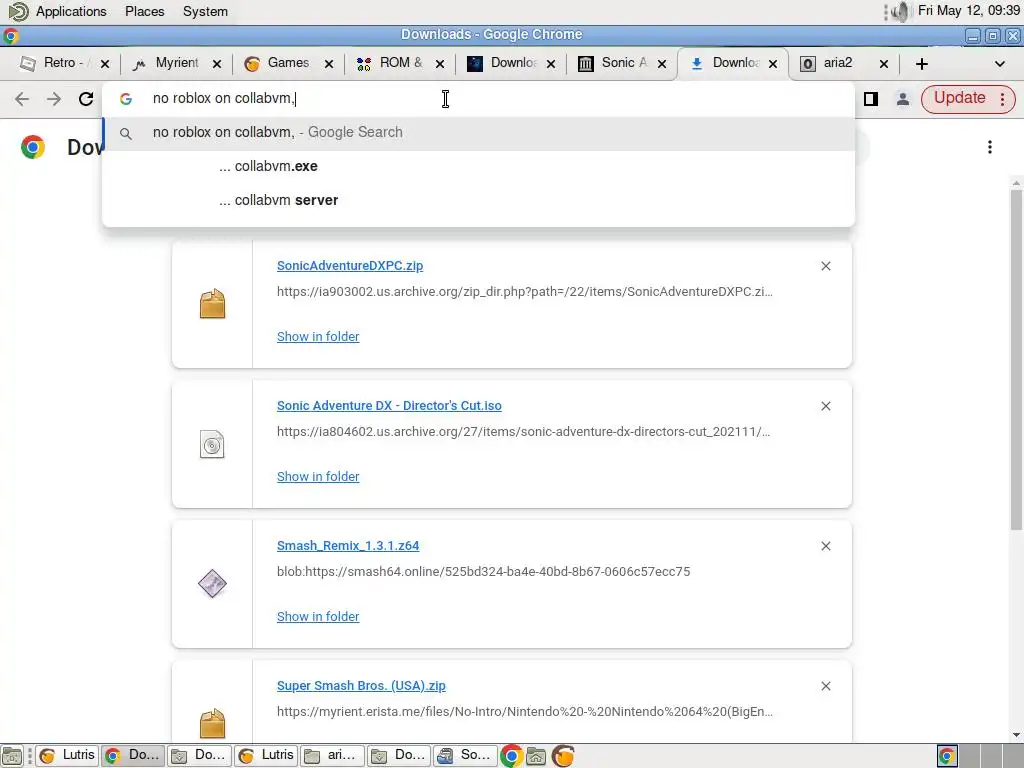Open a new tab with plus button

pos(921,63)
